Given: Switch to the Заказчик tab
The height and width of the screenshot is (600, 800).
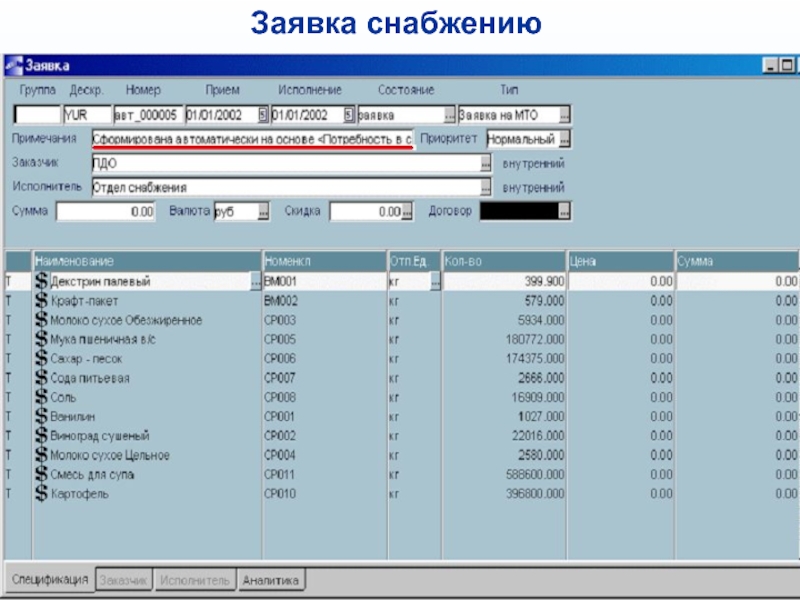Looking at the screenshot, I should pos(123,580).
